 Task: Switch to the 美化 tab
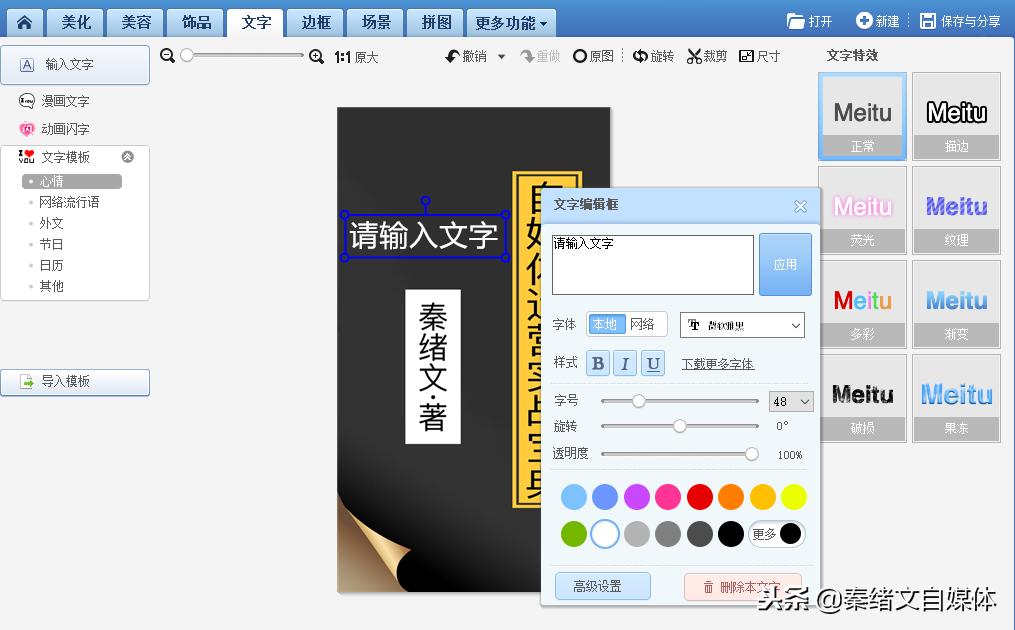(x=75, y=22)
